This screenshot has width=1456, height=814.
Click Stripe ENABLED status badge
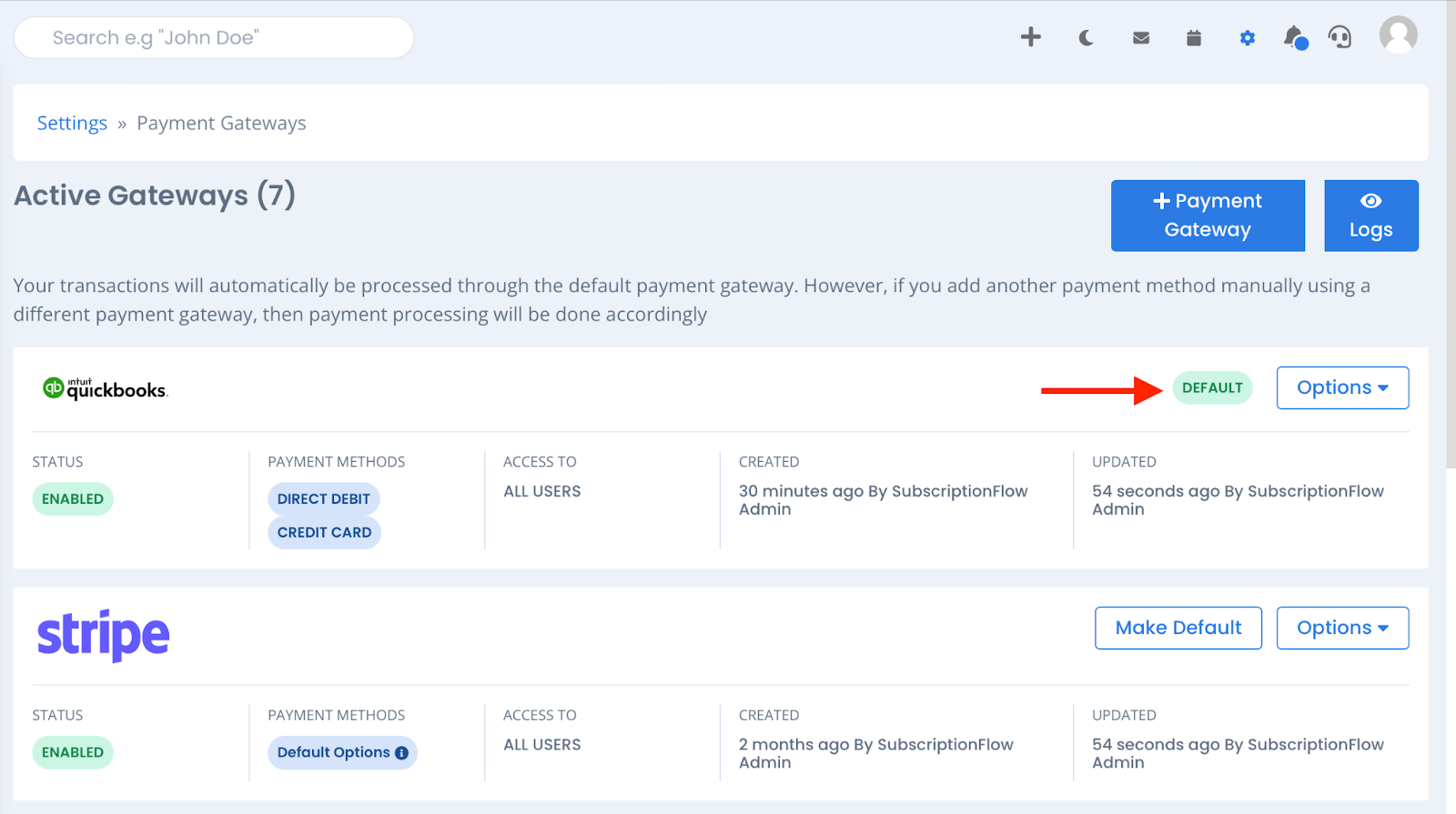click(73, 753)
